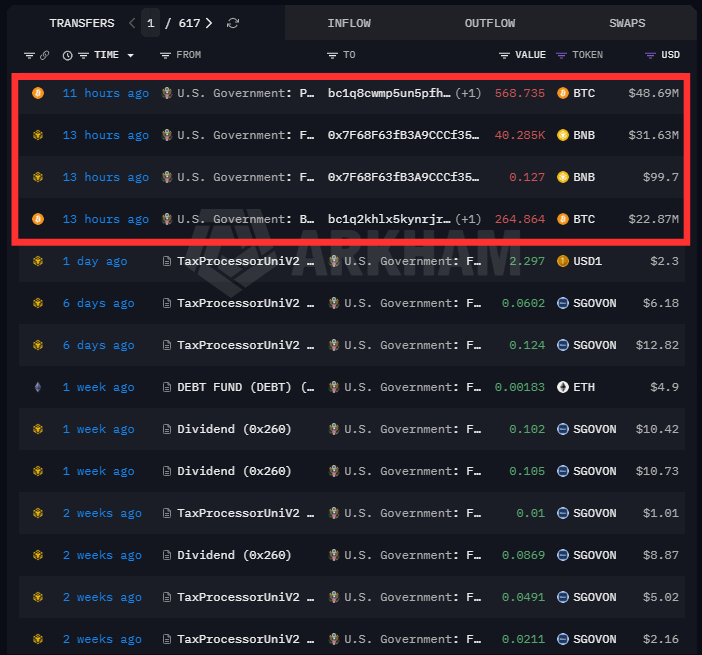Image resolution: width=702 pixels, height=655 pixels.
Task: Go to next transfers page arrow
Action: pyautogui.click(x=209, y=23)
